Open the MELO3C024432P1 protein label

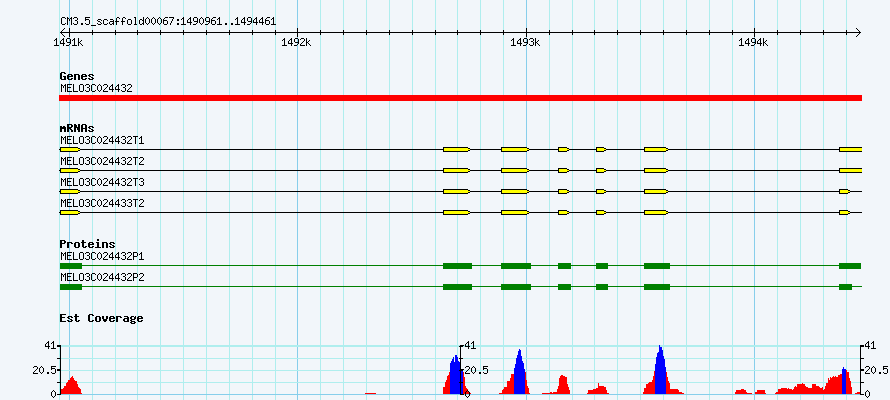click(102, 256)
